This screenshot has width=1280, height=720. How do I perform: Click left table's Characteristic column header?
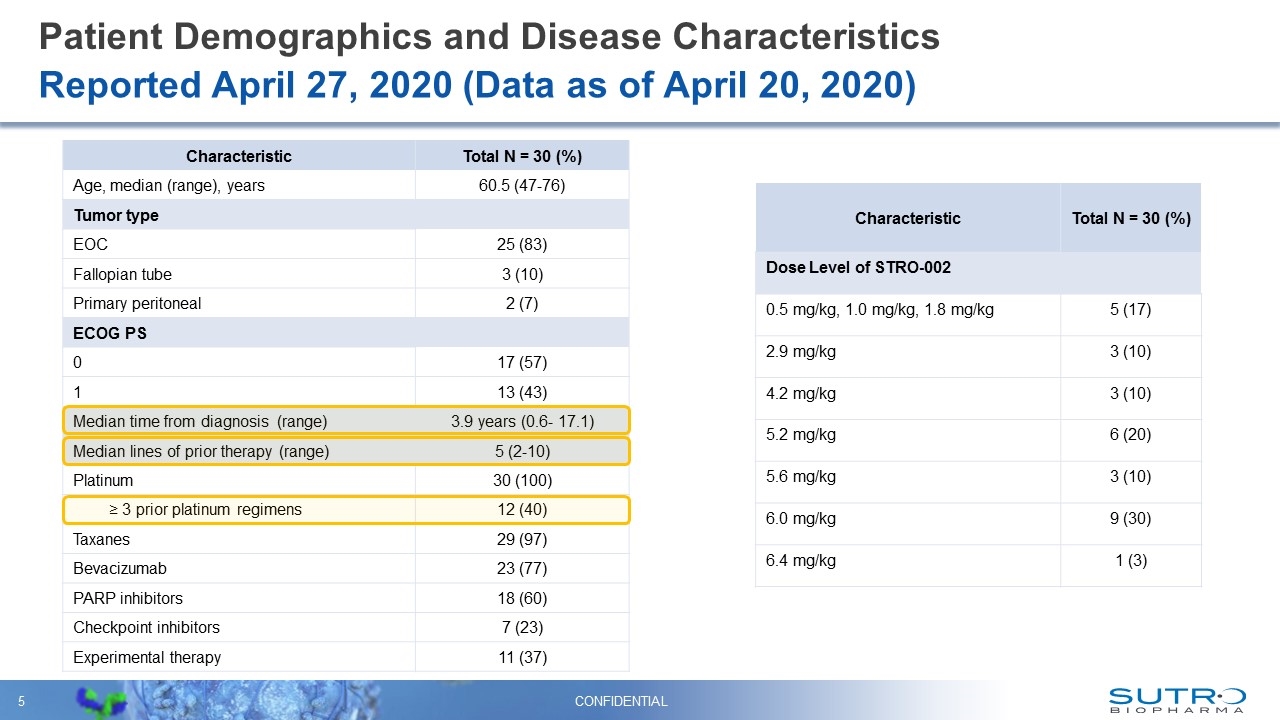click(239, 156)
